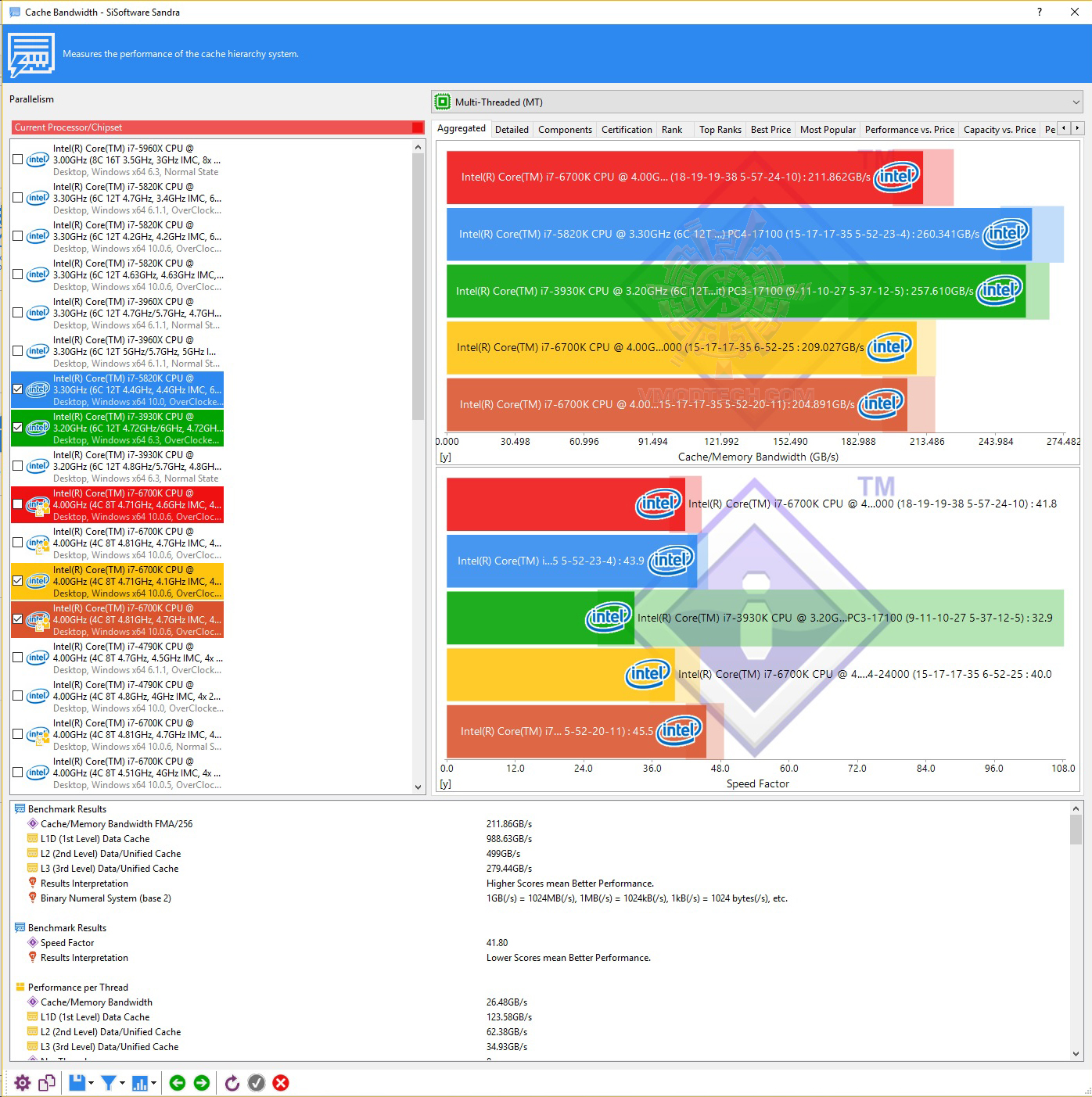Select the Performance vs. Price tab
The height and width of the screenshot is (1097, 1092).
(910, 130)
